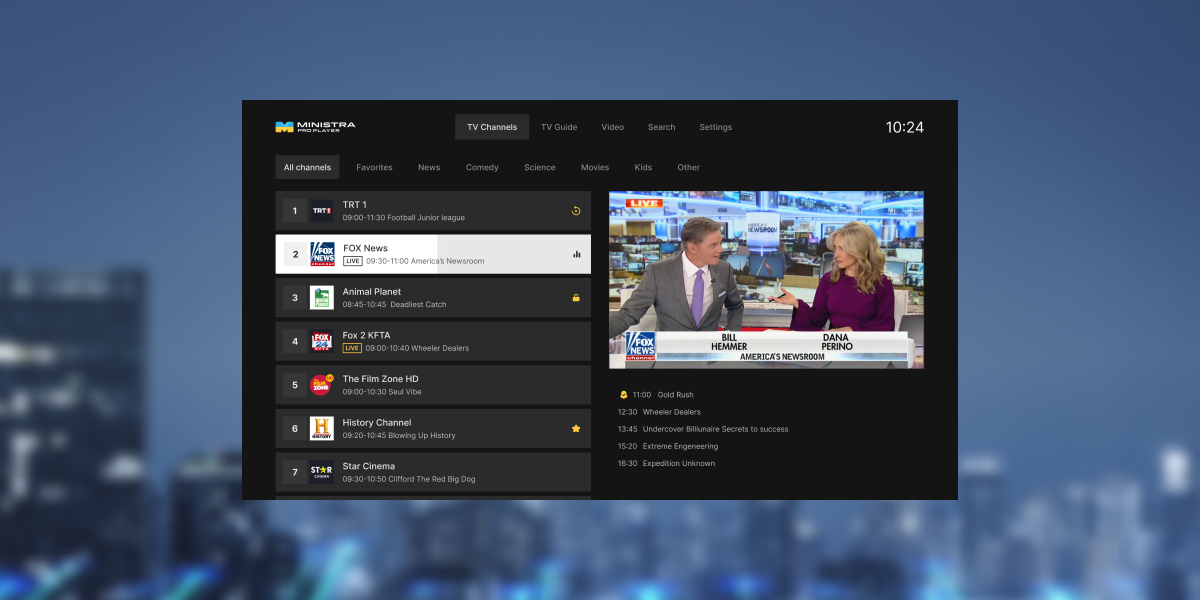Open the Search section
This screenshot has width=1200, height=600.
tap(661, 127)
